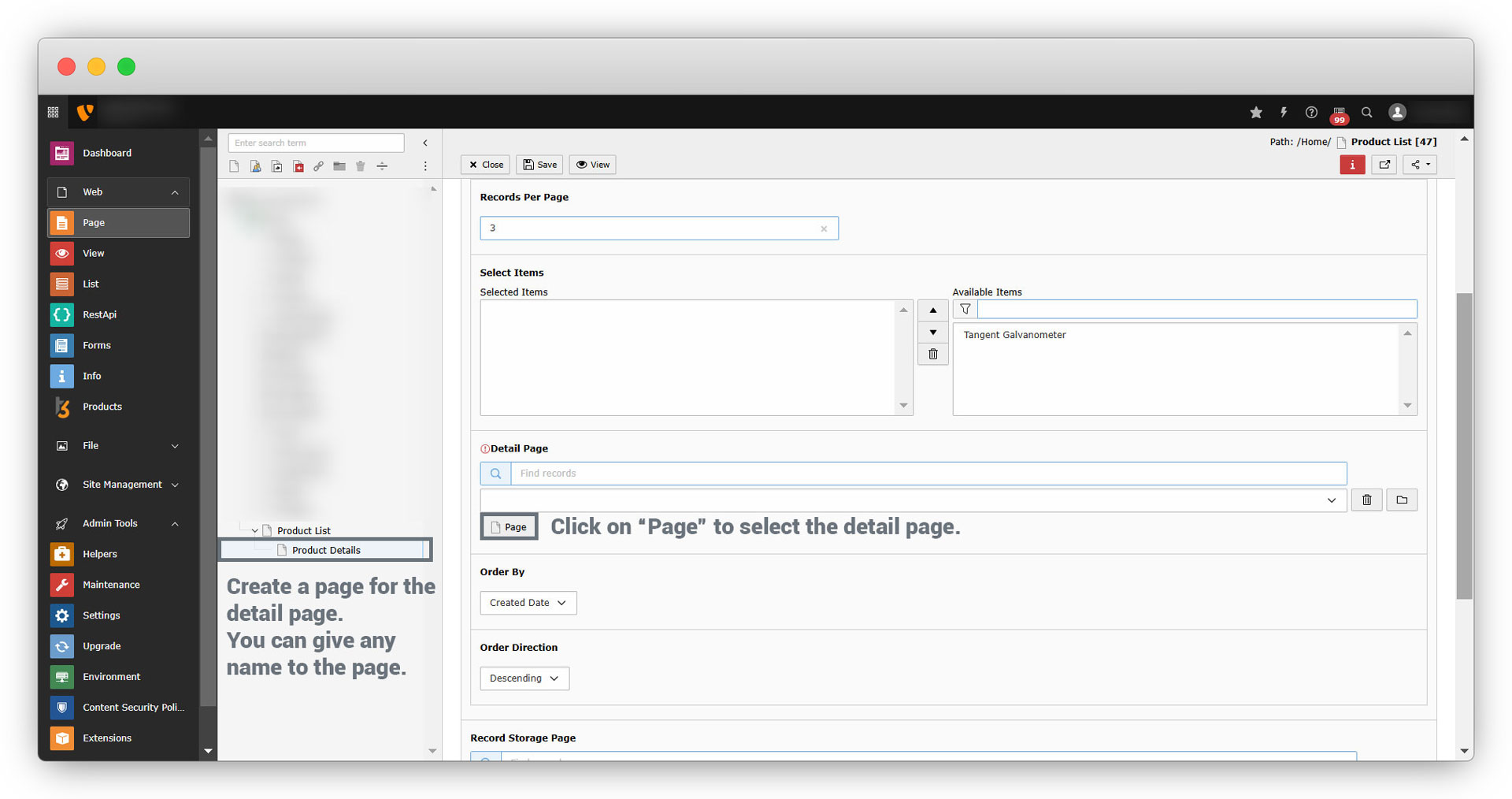Viewport: 1512px width, 799px height.
Task: Click the Page button under Detail Page
Action: pos(509,527)
